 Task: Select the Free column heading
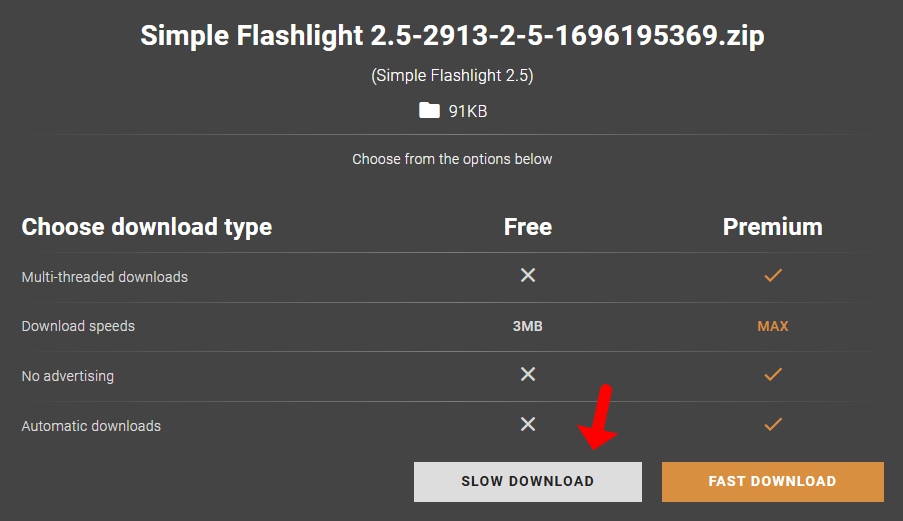tap(528, 227)
